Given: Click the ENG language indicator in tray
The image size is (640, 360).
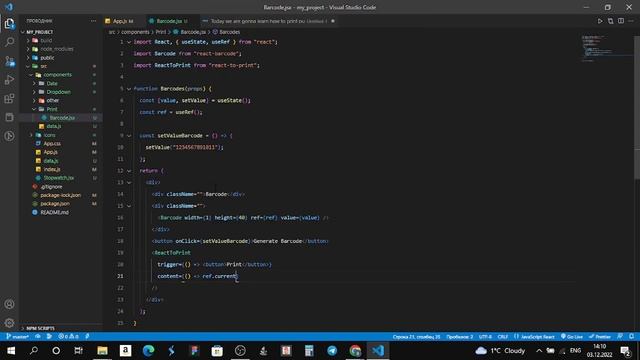Looking at the screenshot, I should coord(575,351).
